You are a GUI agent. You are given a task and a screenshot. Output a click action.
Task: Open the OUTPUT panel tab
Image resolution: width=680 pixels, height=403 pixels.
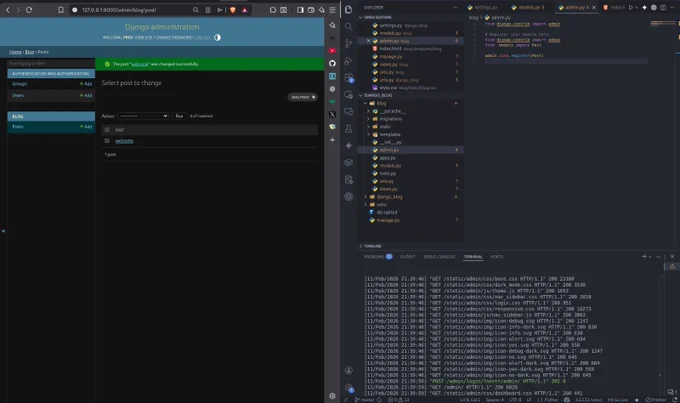407,257
